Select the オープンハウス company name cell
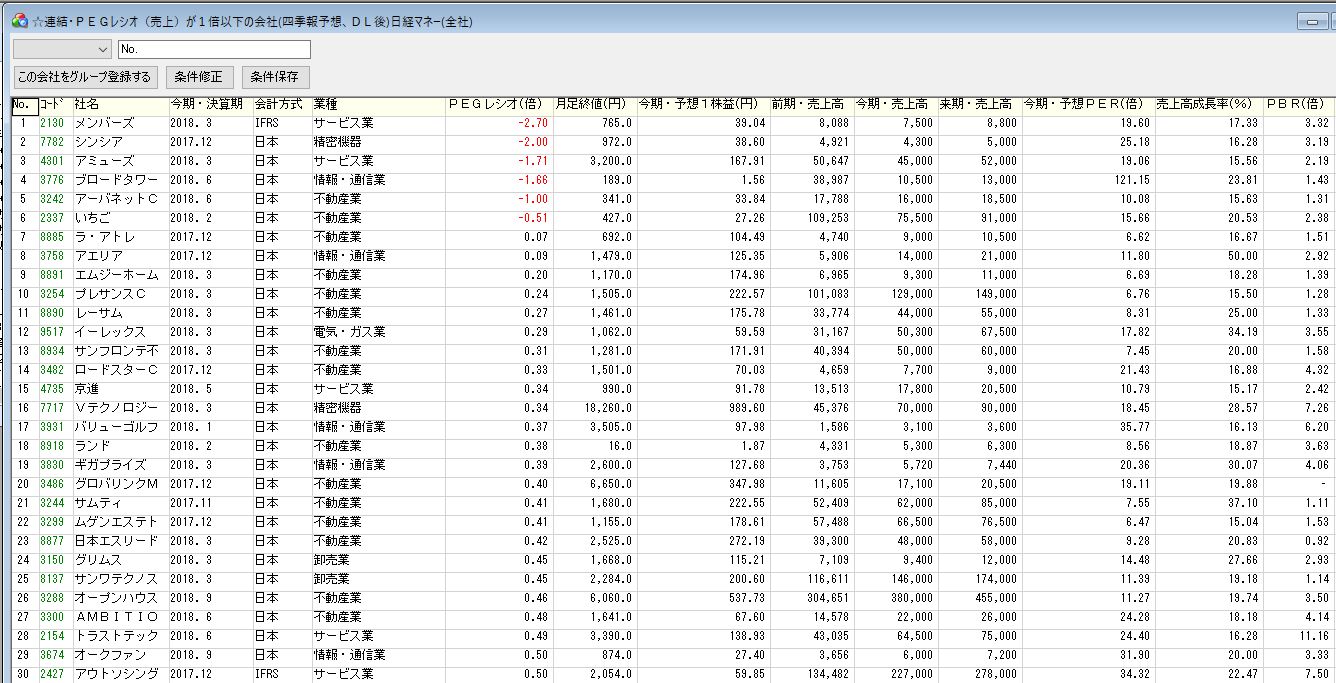 pyautogui.click(x=116, y=598)
